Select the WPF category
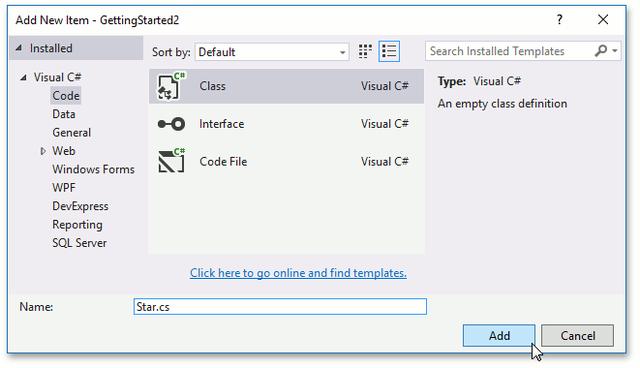The image size is (640, 368). click(x=64, y=188)
